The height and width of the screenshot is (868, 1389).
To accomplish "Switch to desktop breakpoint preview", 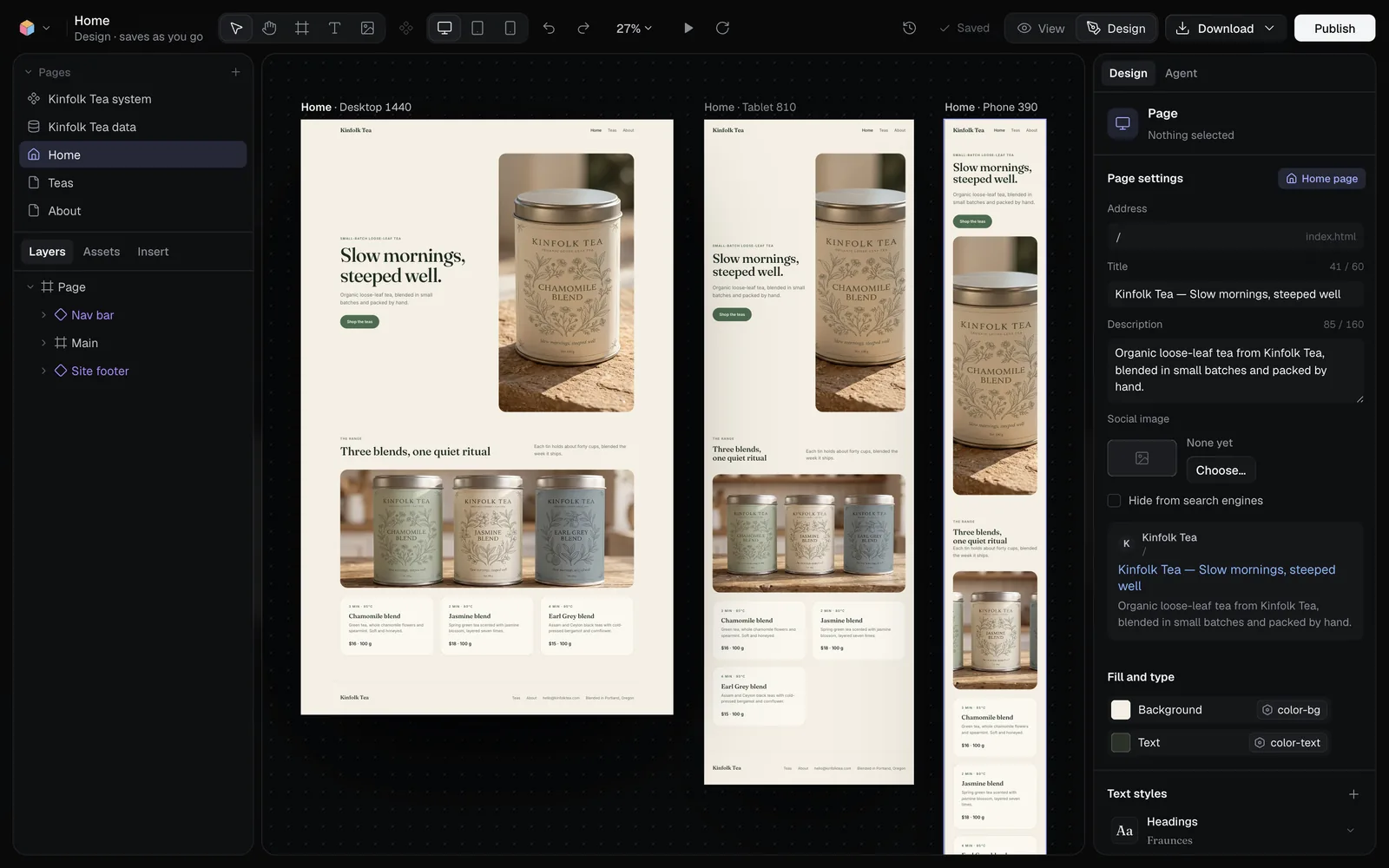I will (x=444, y=28).
